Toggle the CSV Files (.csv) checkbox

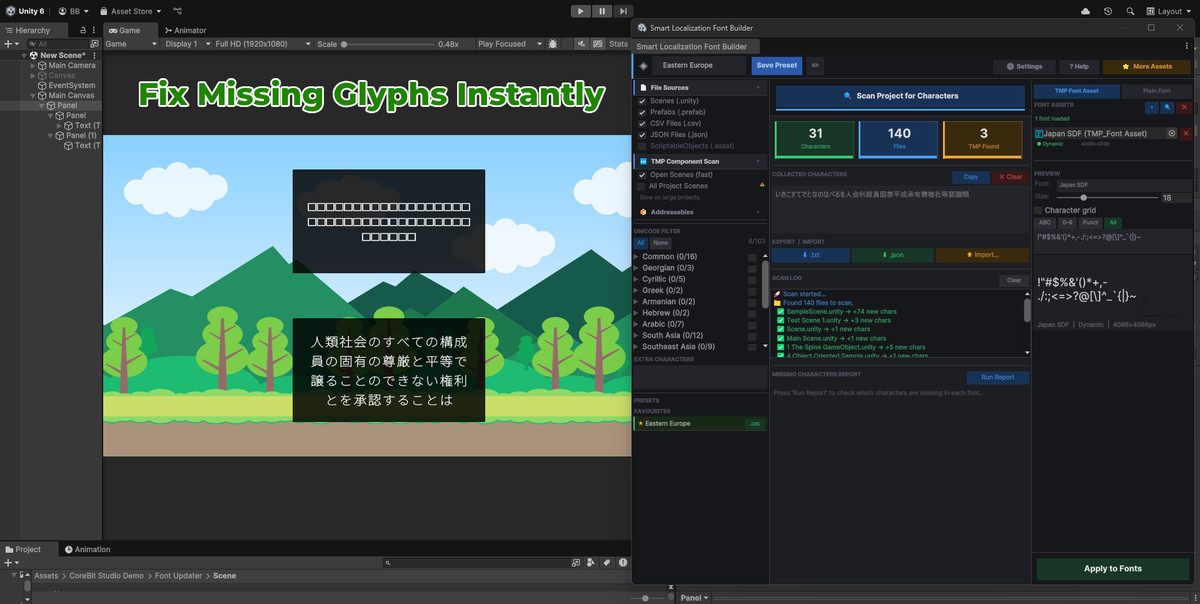tap(642, 123)
